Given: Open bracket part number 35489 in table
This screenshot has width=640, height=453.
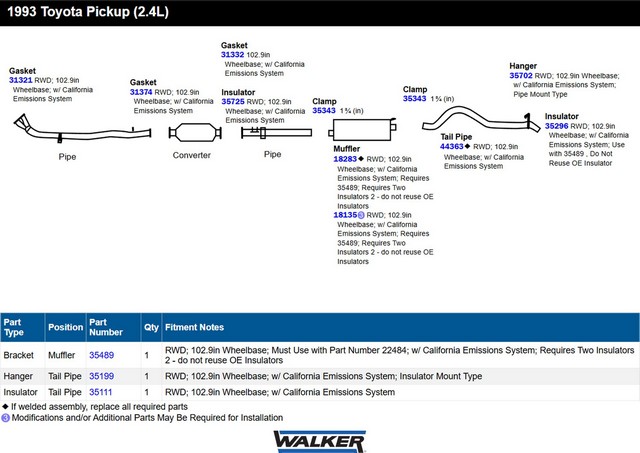Looking at the screenshot, I should coord(102,355).
